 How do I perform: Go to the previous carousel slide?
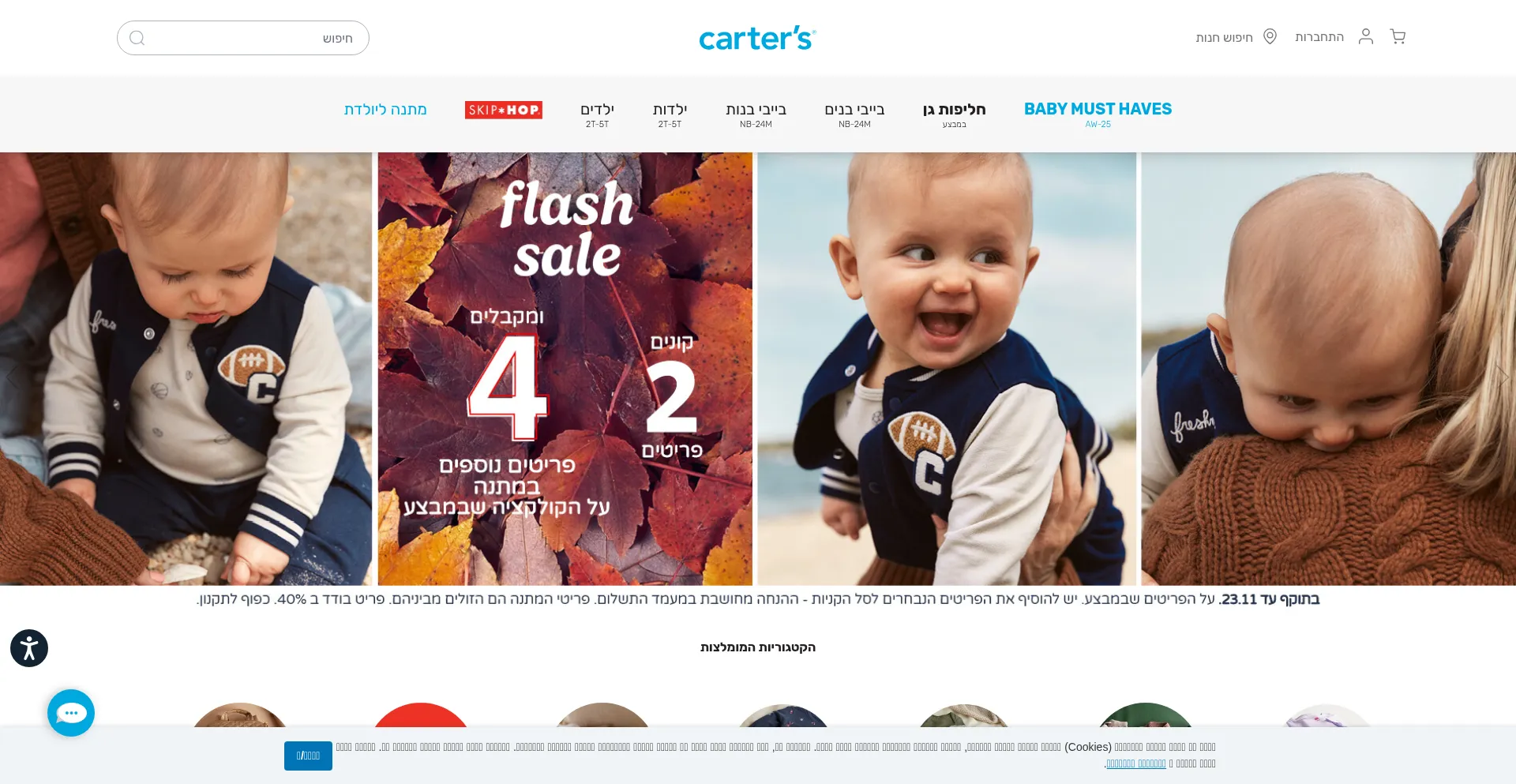coord(13,377)
